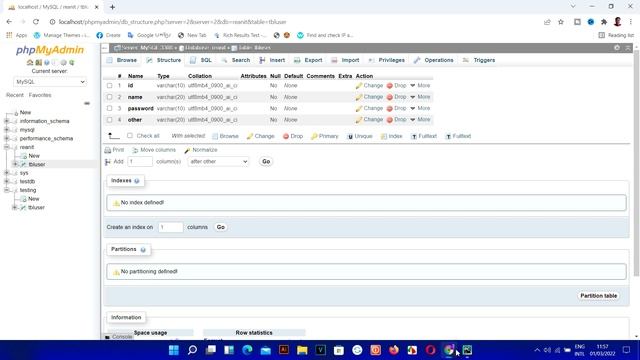This screenshot has height=360, width=640.
Task: Open More menu for other column
Action: pos(420,120)
